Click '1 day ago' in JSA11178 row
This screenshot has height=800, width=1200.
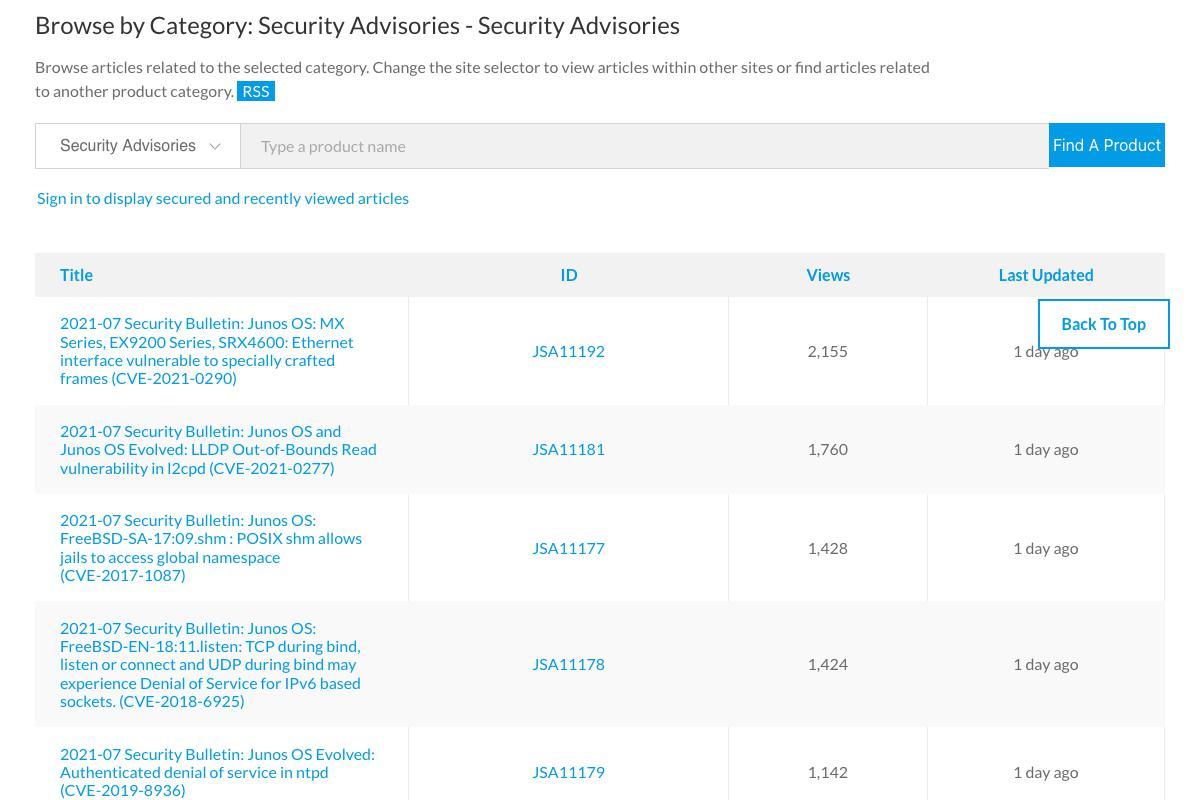click(1046, 664)
